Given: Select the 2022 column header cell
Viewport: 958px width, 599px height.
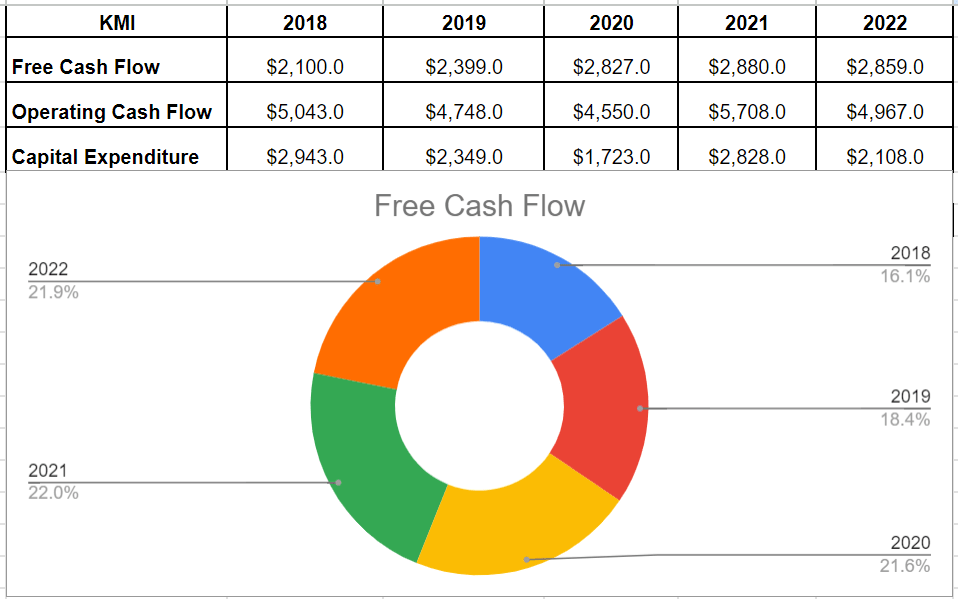Looking at the screenshot, I should point(884,21).
